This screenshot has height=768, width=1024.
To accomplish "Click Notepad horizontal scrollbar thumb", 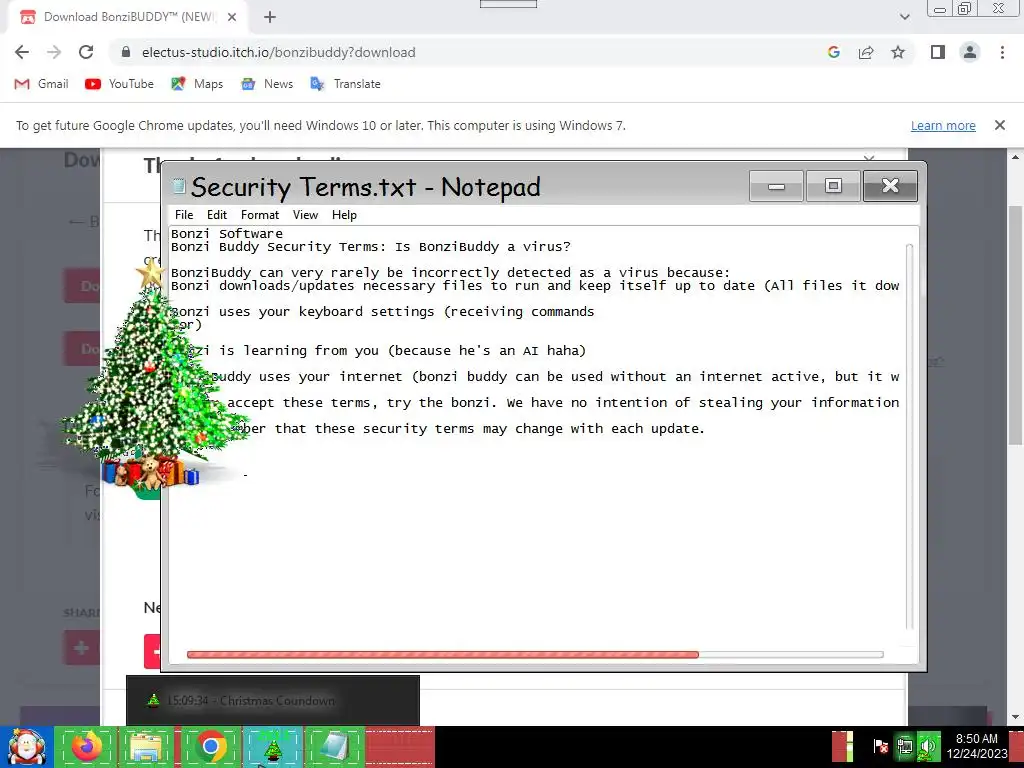I will [443, 654].
